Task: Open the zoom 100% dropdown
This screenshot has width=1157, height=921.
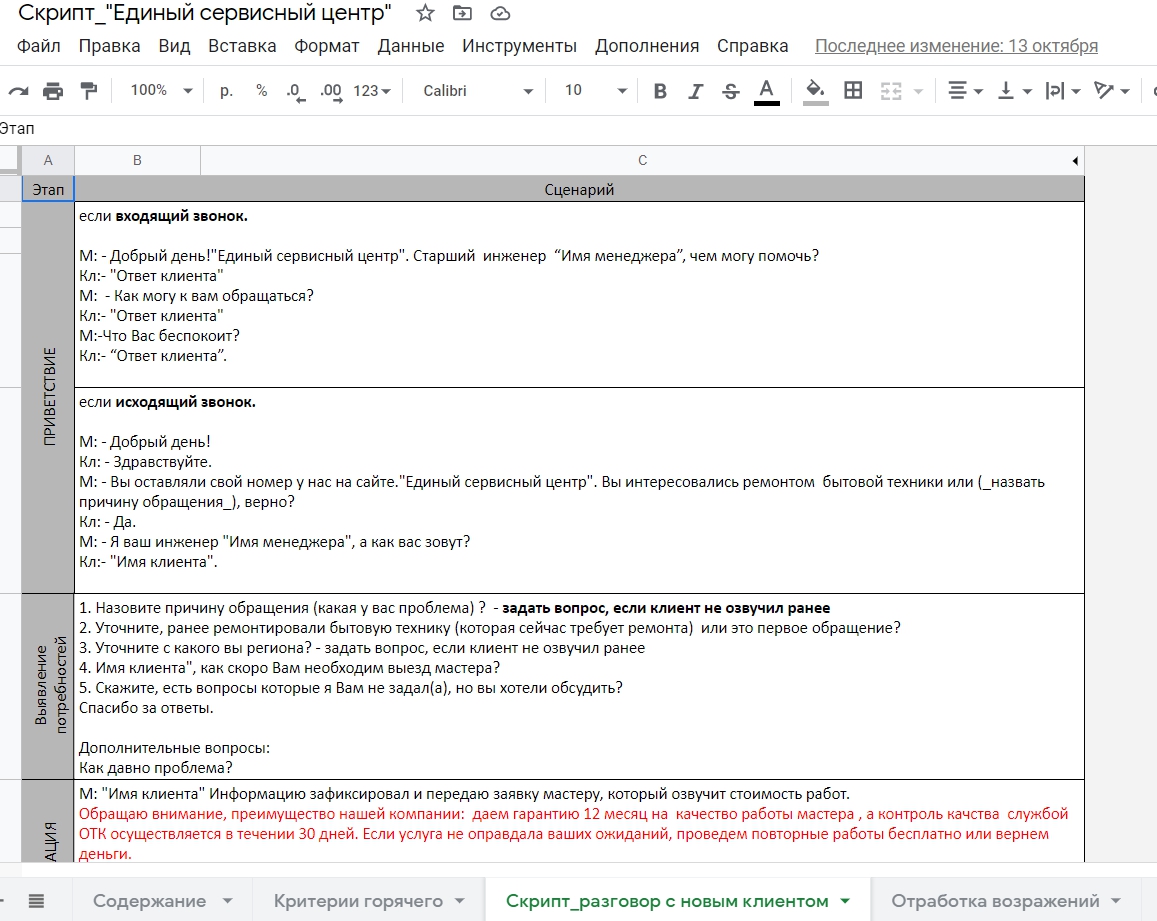Action: tap(161, 91)
